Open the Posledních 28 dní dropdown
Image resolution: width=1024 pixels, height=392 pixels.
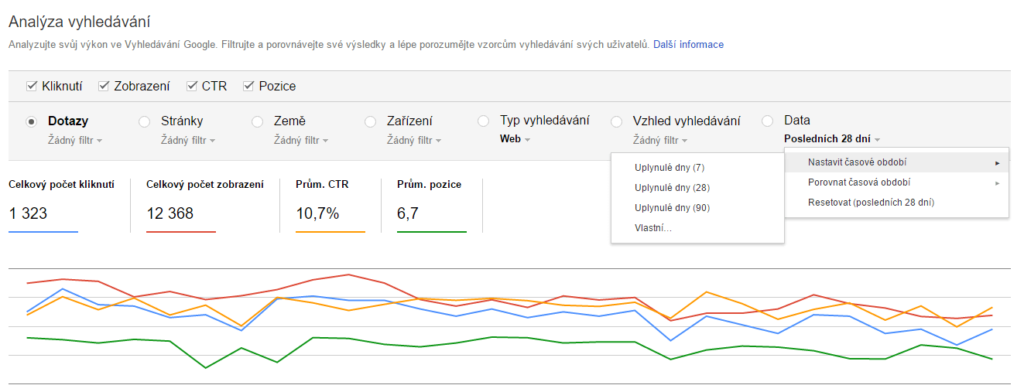[833, 139]
